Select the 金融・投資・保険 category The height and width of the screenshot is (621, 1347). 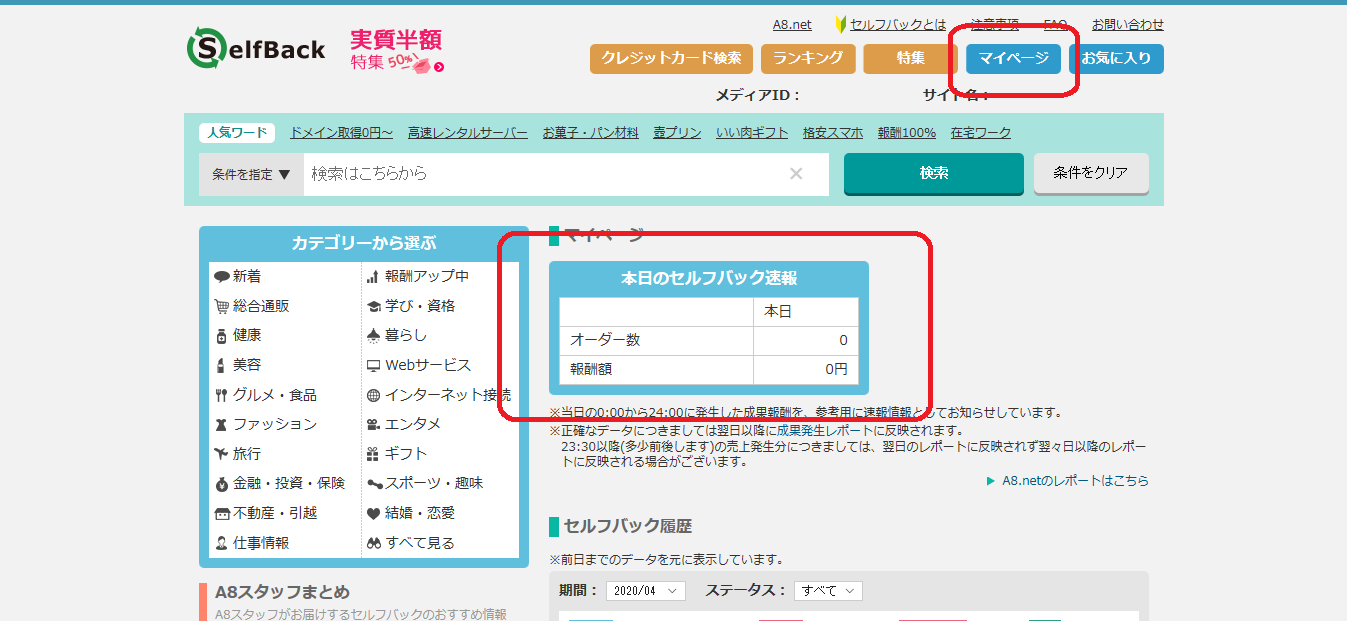[x=279, y=483]
